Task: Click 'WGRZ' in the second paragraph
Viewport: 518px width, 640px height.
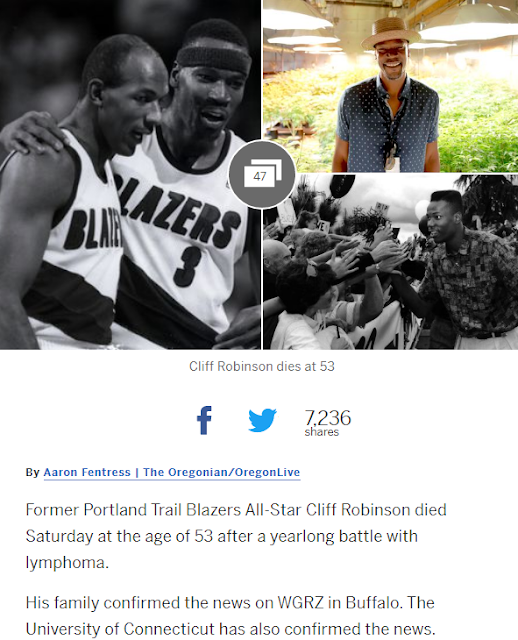Action: click(x=300, y=602)
